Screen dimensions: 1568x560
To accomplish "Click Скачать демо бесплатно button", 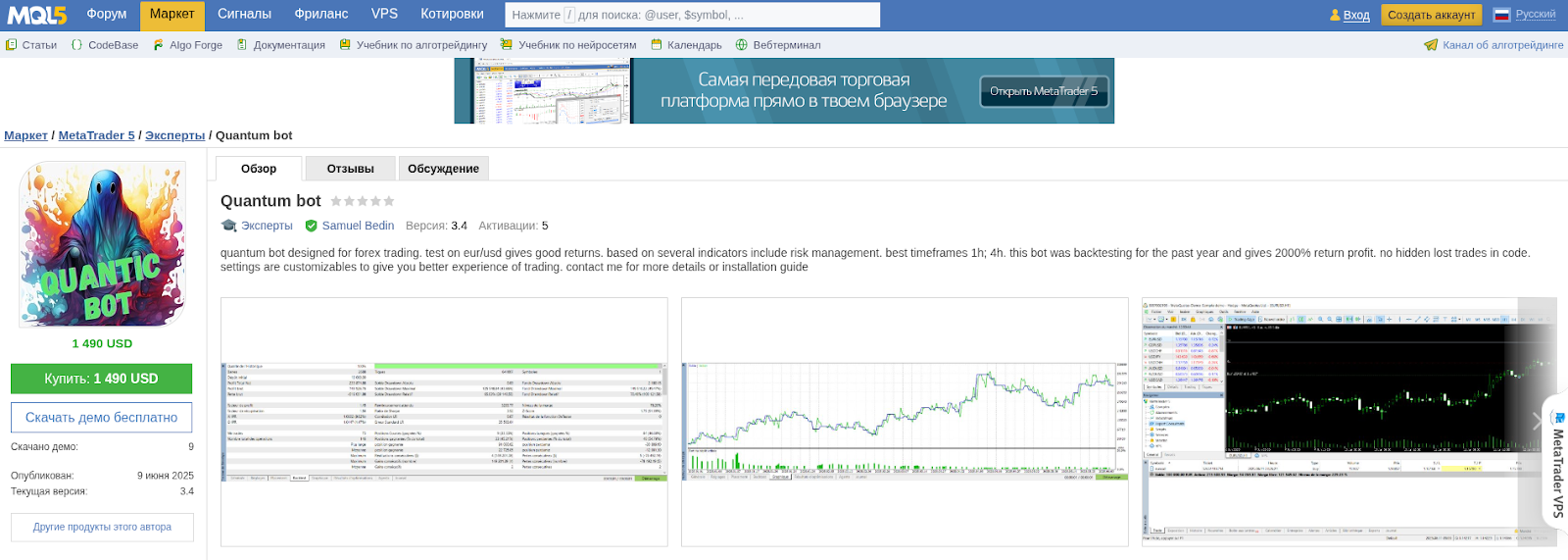I will tap(101, 418).
